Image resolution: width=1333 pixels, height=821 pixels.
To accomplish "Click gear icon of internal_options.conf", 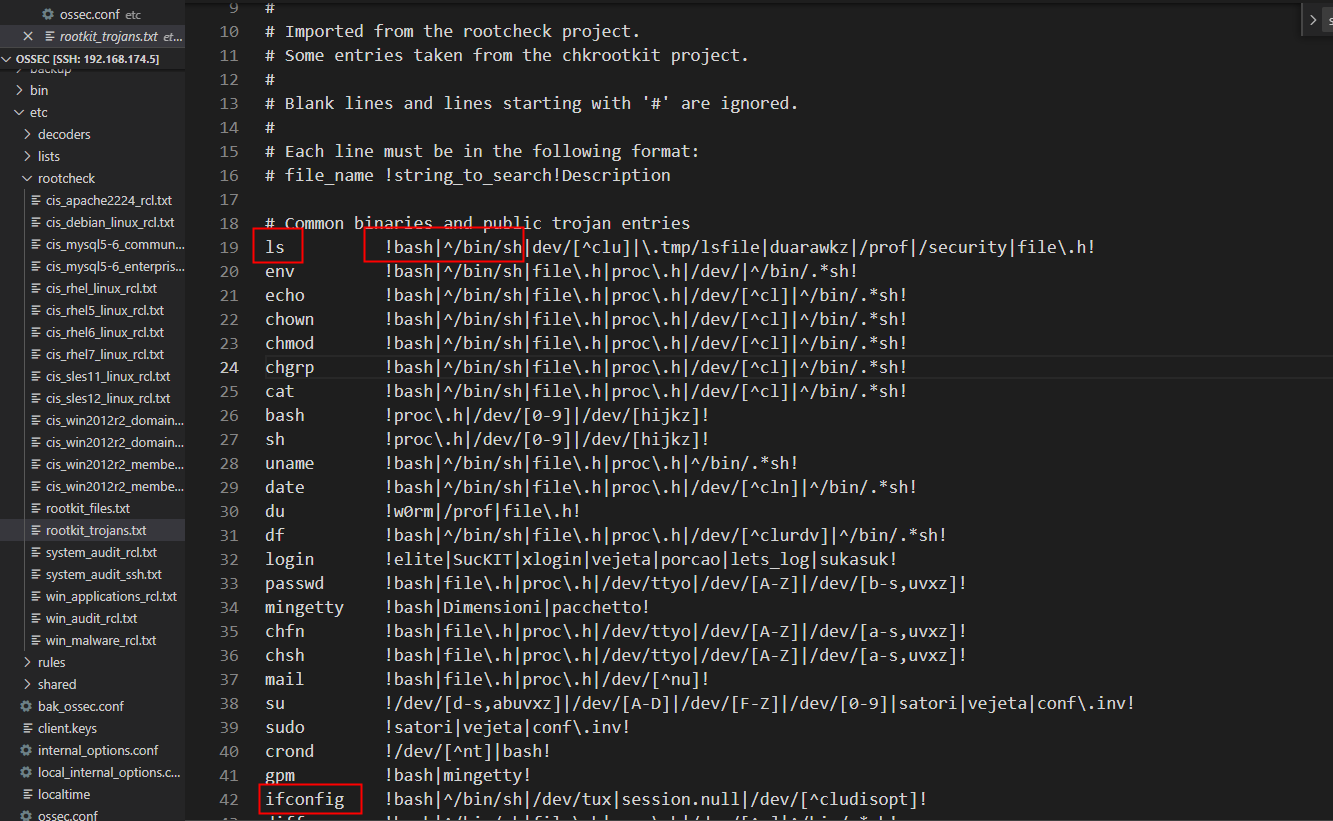I will click(x=26, y=750).
